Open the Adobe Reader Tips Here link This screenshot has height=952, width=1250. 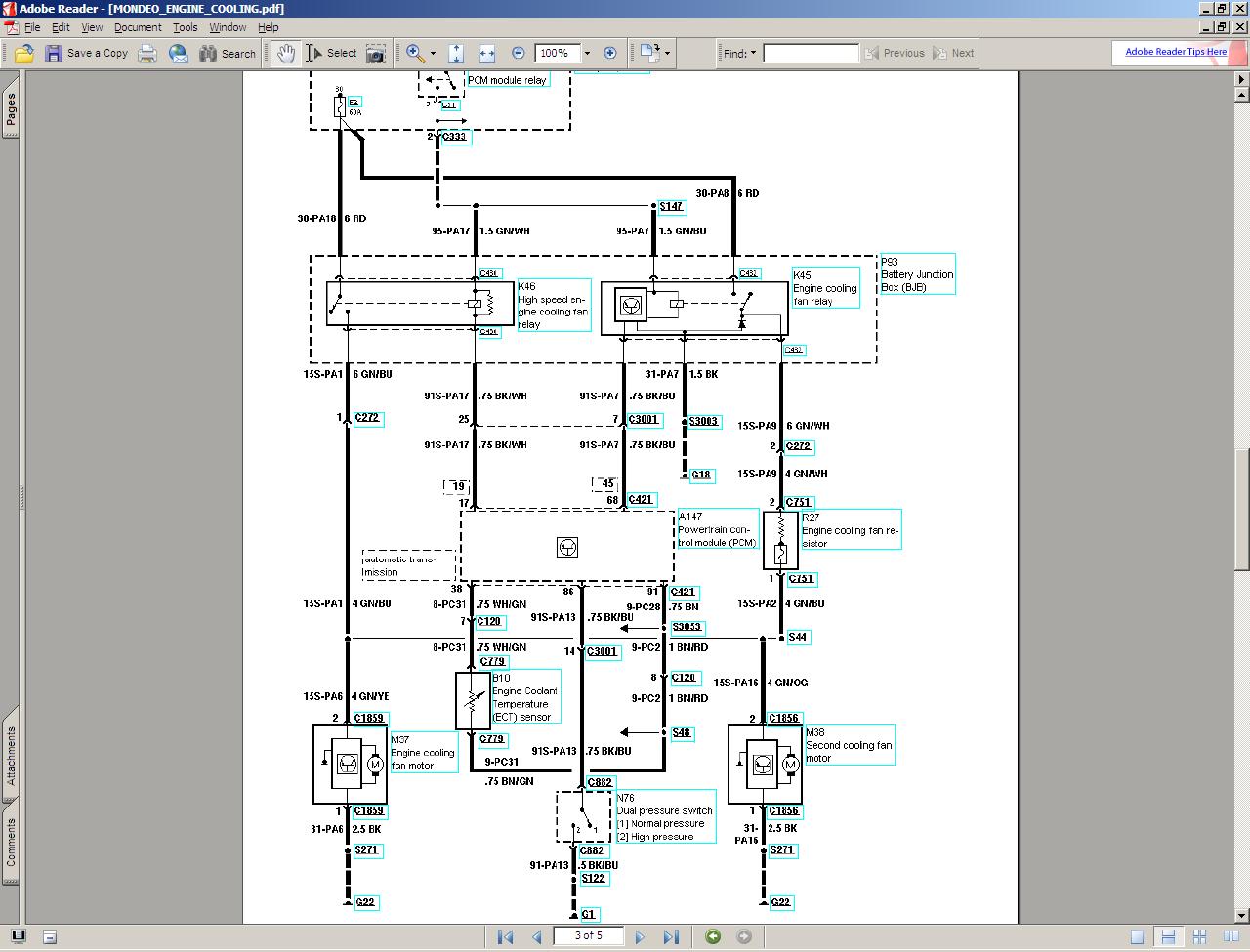1175,52
